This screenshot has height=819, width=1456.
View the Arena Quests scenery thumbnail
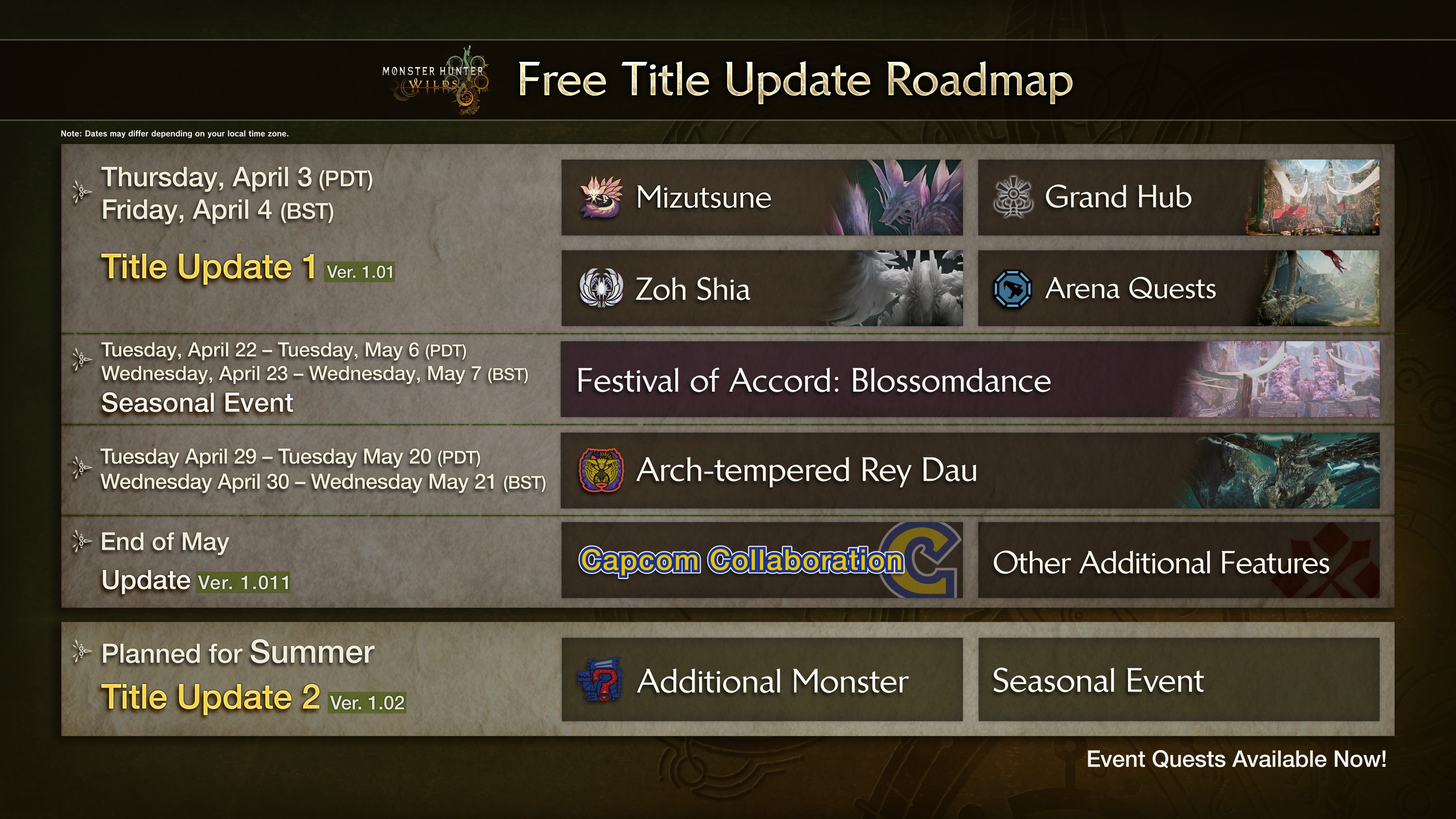(1317, 288)
